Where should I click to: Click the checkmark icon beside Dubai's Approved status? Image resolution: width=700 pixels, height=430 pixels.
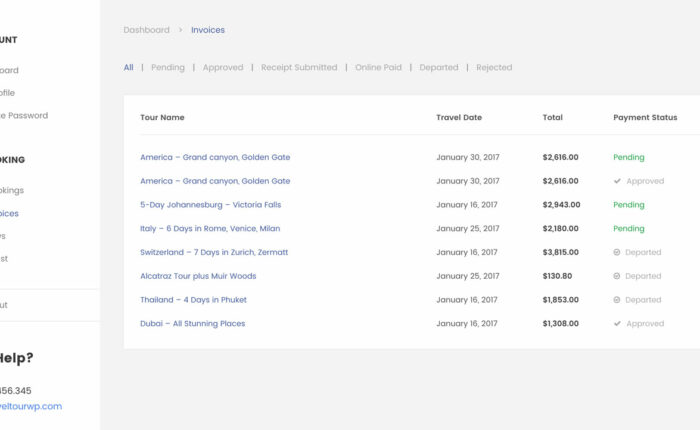click(617, 324)
